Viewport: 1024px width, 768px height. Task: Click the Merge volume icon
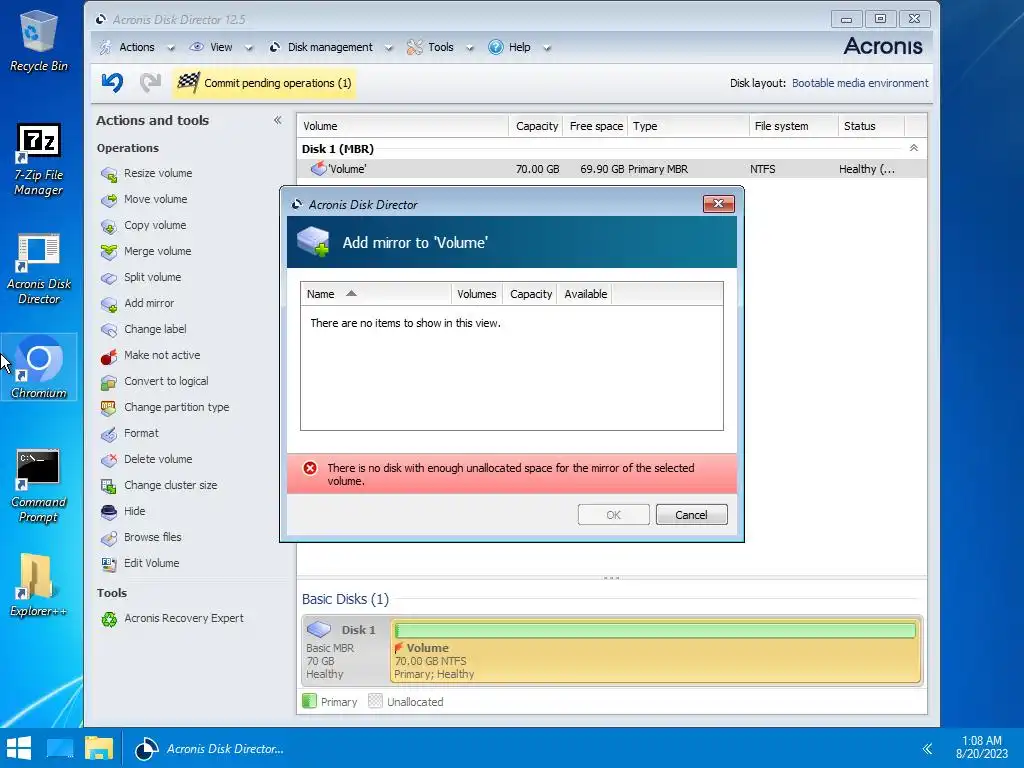click(x=108, y=251)
